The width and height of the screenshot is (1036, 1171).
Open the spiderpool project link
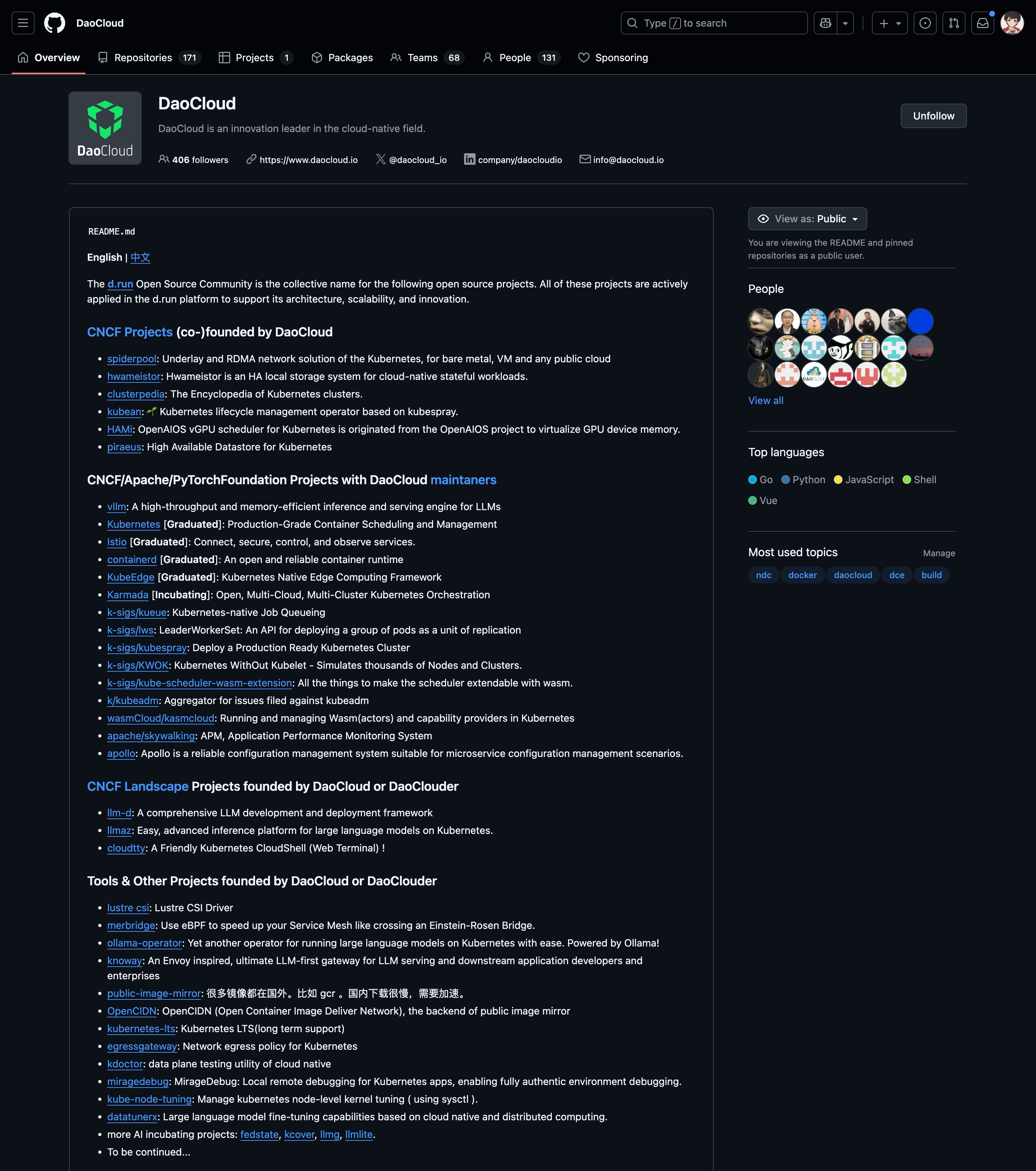pyautogui.click(x=131, y=359)
